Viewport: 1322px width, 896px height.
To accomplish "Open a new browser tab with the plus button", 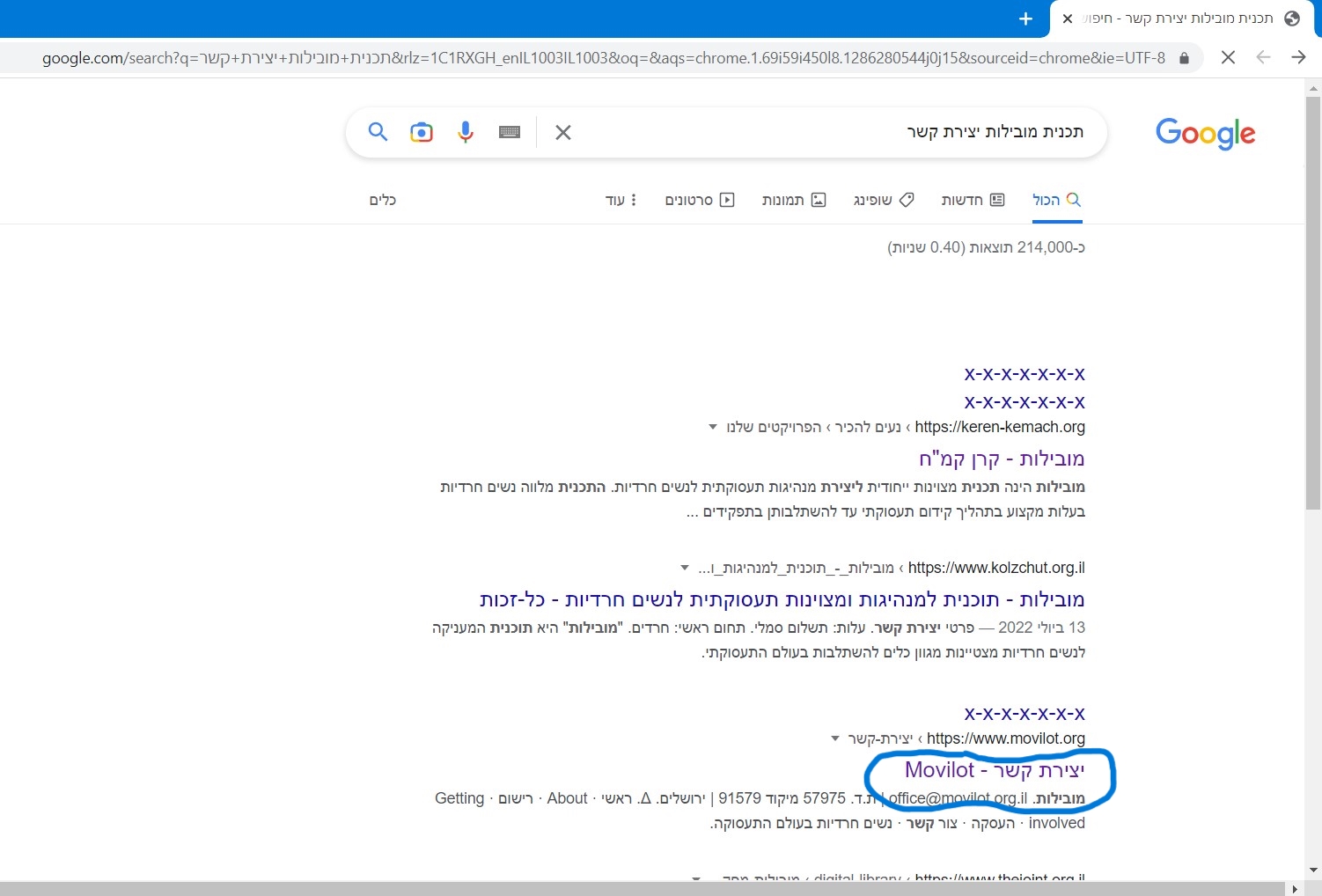I will (1025, 18).
